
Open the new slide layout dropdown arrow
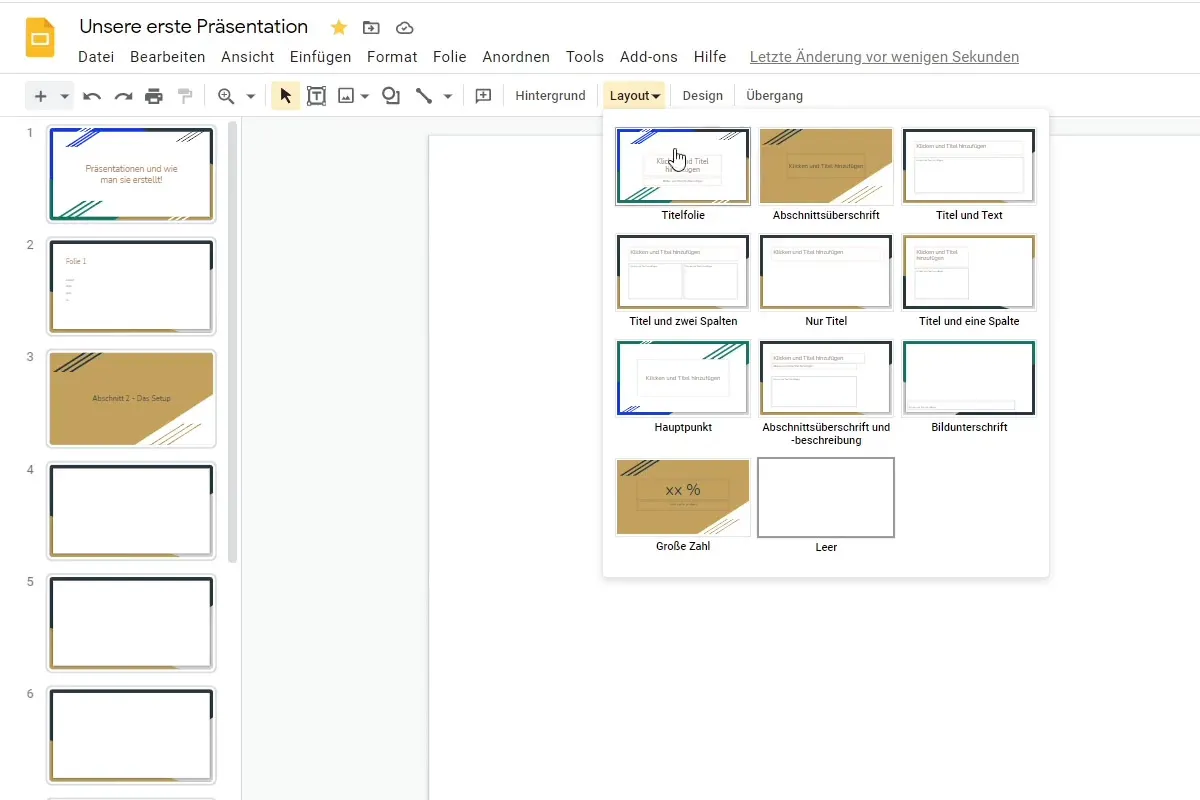(x=64, y=96)
